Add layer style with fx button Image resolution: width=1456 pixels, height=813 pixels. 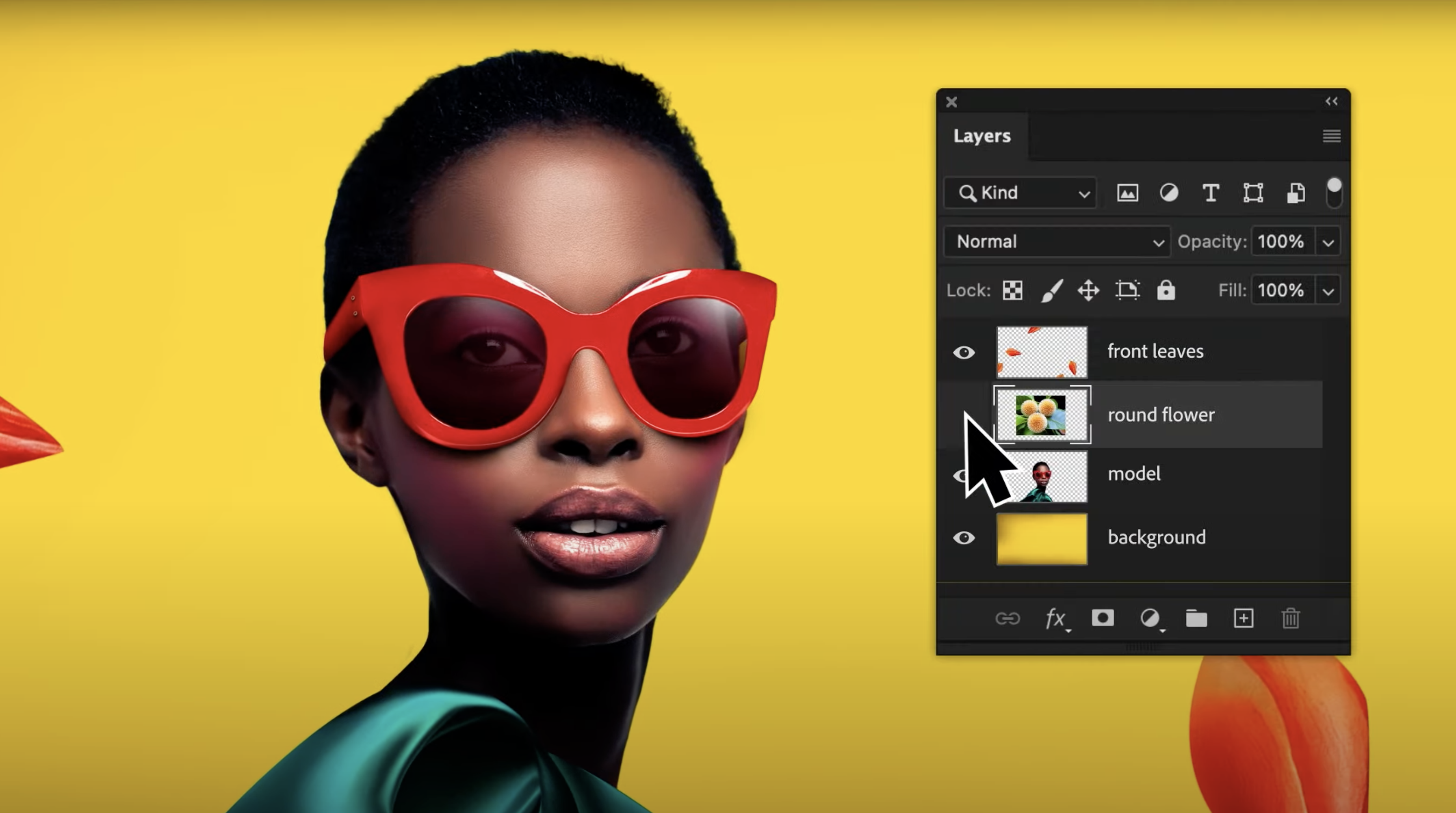click(x=1055, y=618)
